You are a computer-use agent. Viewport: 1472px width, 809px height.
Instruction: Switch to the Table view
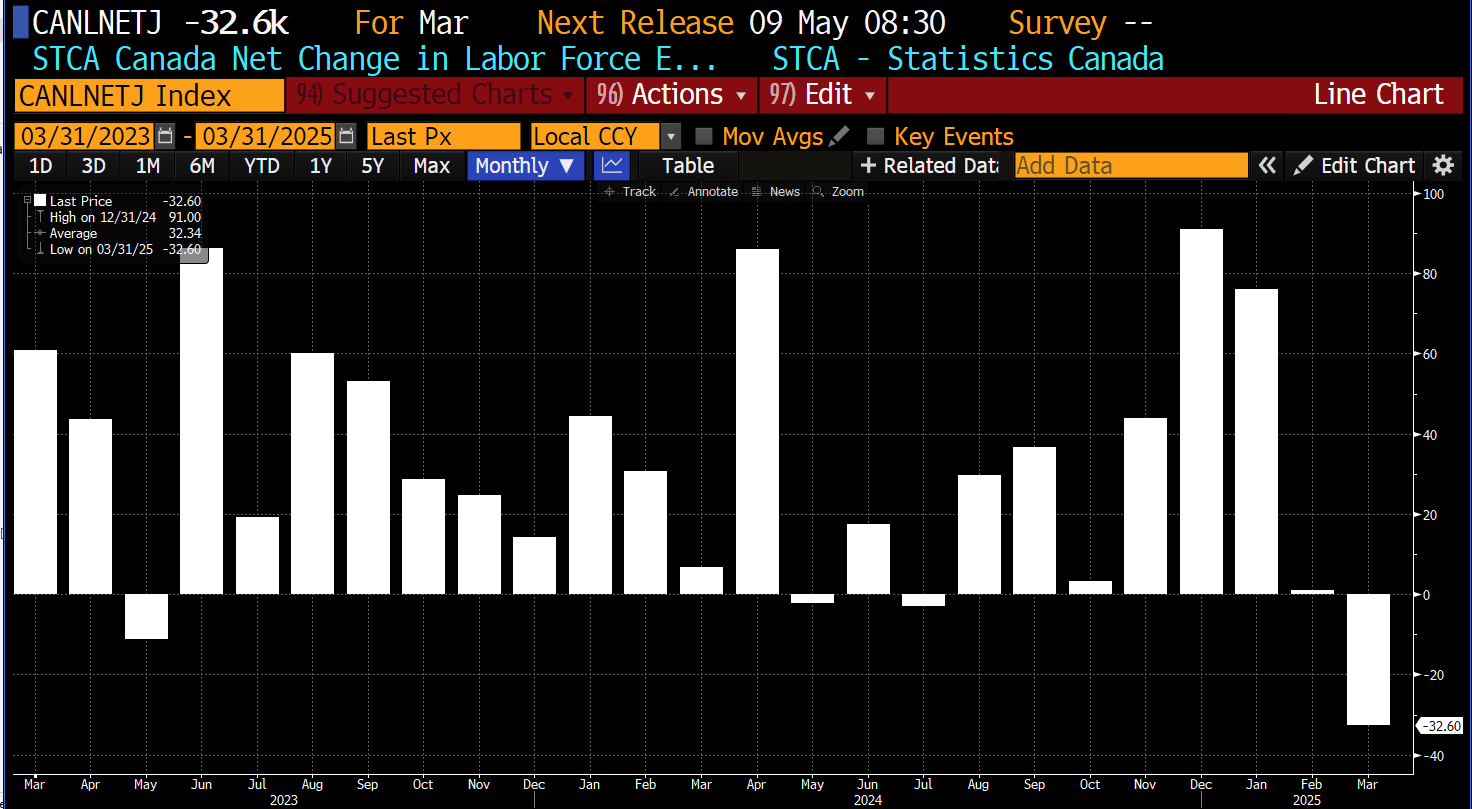[x=687, y=166]
